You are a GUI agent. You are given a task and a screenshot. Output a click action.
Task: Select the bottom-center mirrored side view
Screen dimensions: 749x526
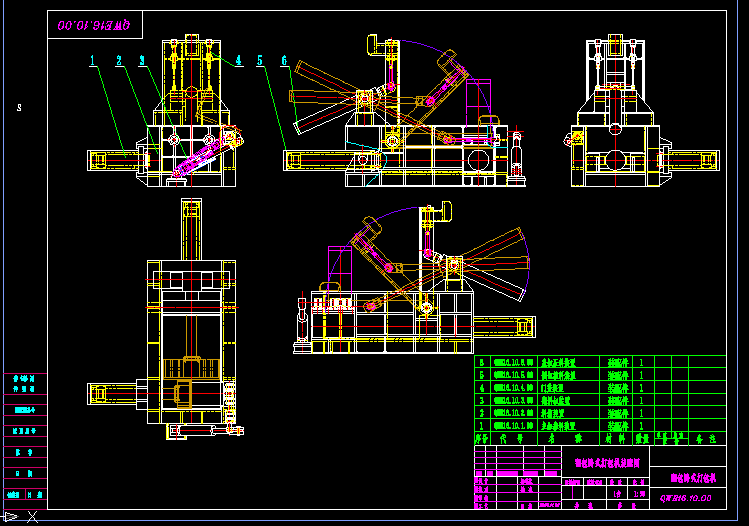click(414, 278)
